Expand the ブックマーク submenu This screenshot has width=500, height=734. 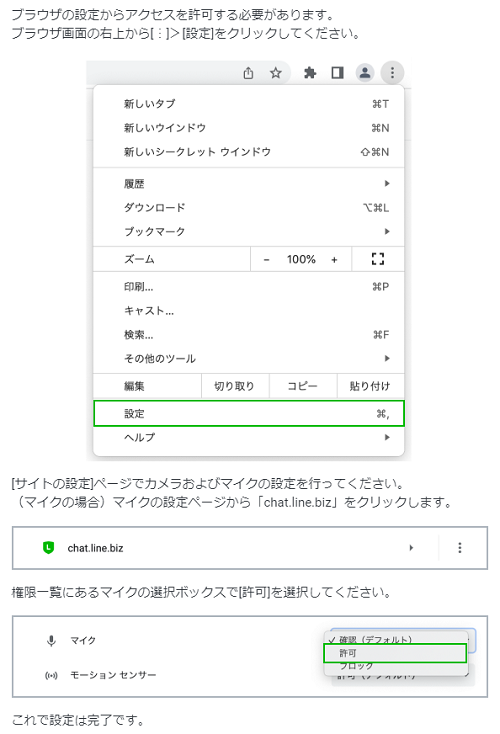[x=249, y=231]
